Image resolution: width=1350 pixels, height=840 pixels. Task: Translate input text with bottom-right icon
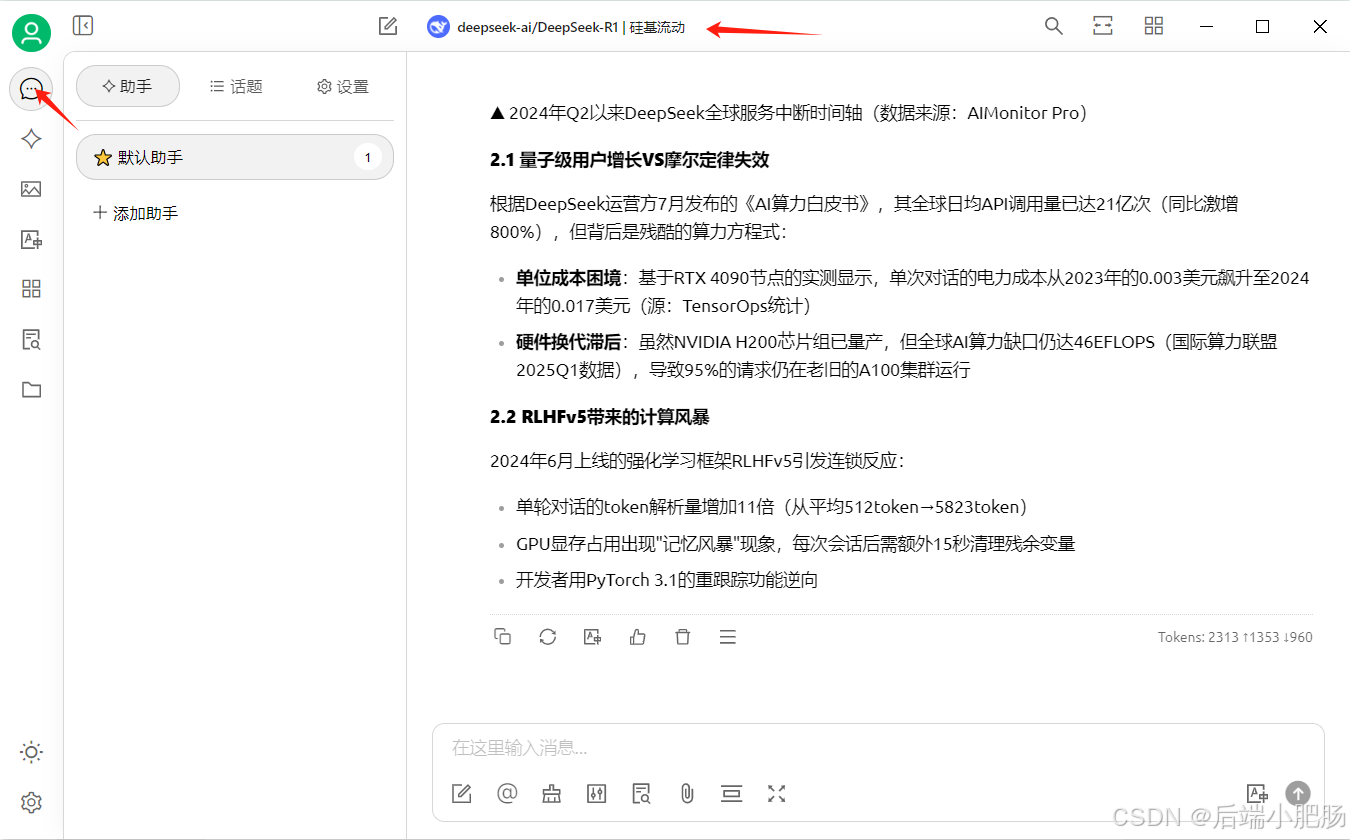pyautogui.click(x=1256, y=794)
